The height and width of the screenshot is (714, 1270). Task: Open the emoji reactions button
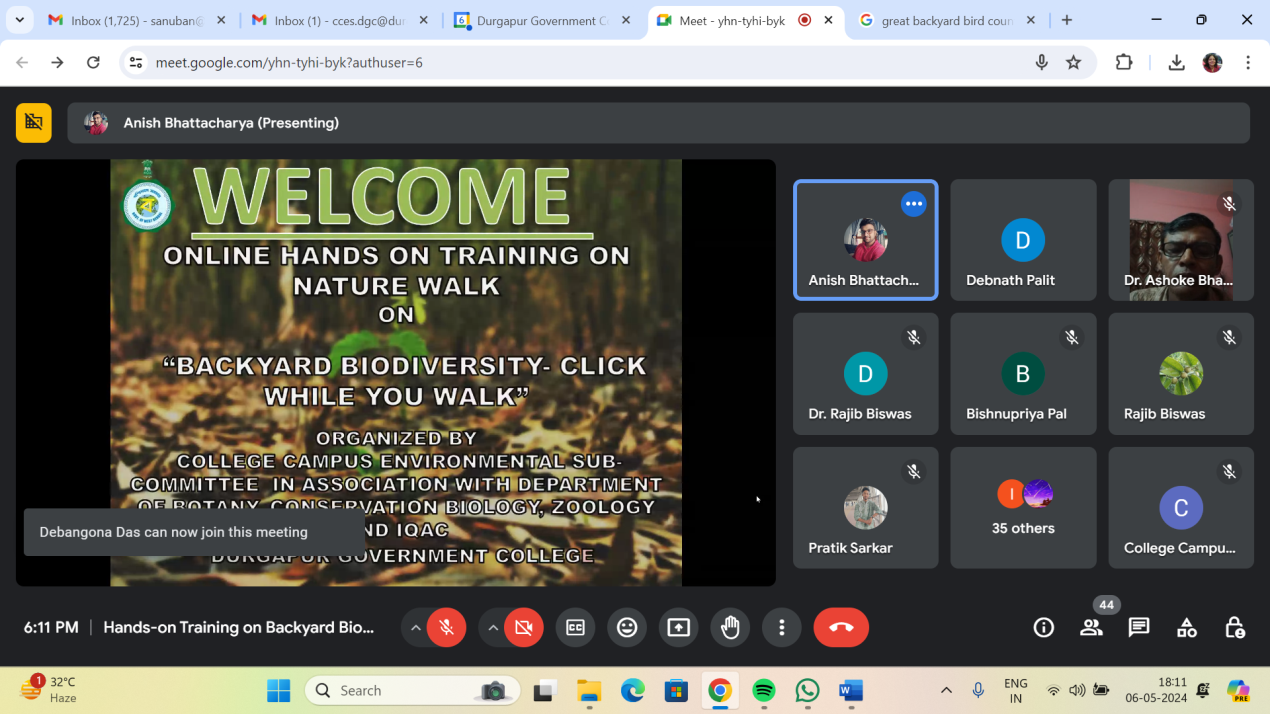point(627,627)
